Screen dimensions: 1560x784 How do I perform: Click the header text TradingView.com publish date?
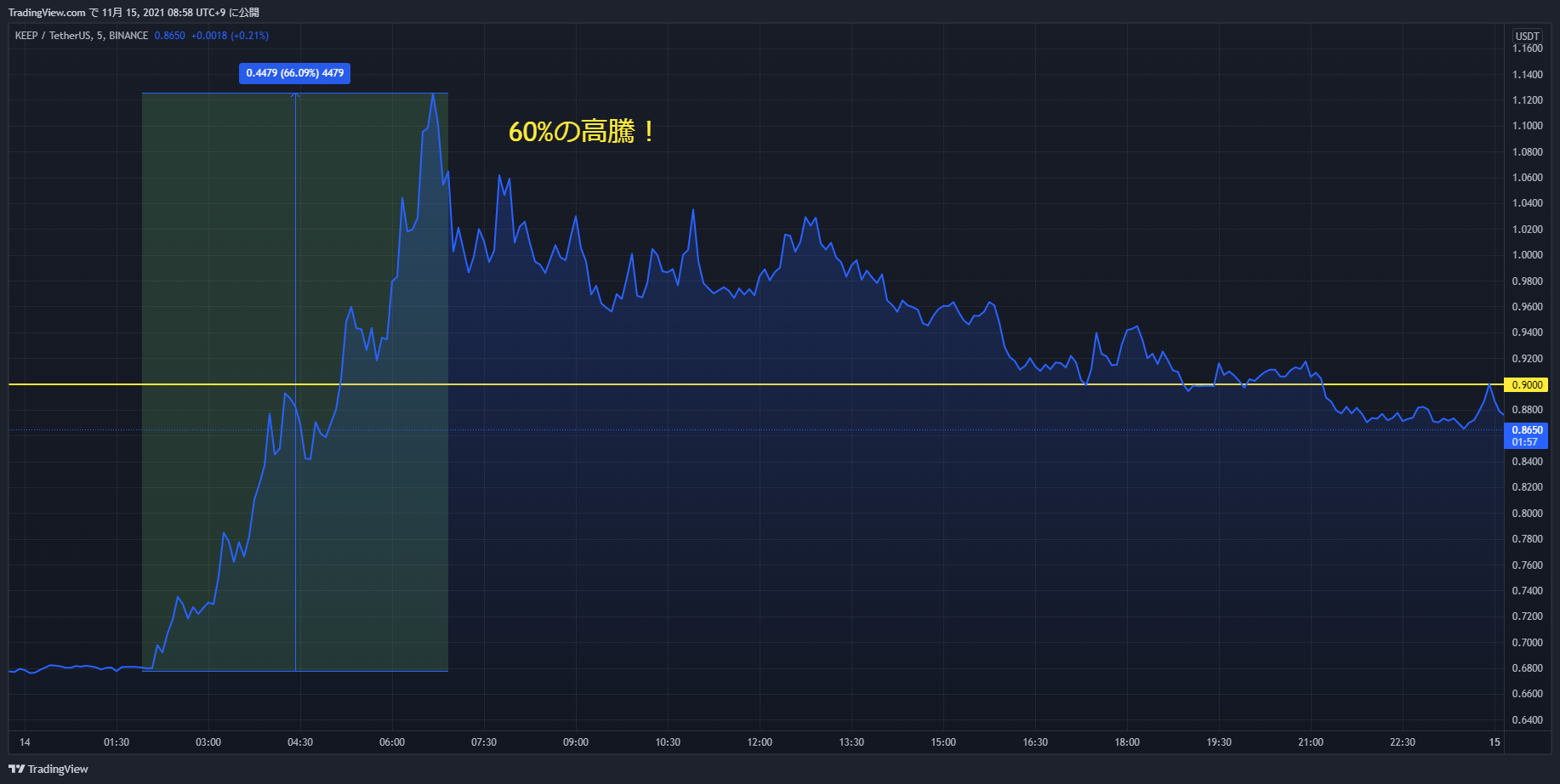[134, 13]
